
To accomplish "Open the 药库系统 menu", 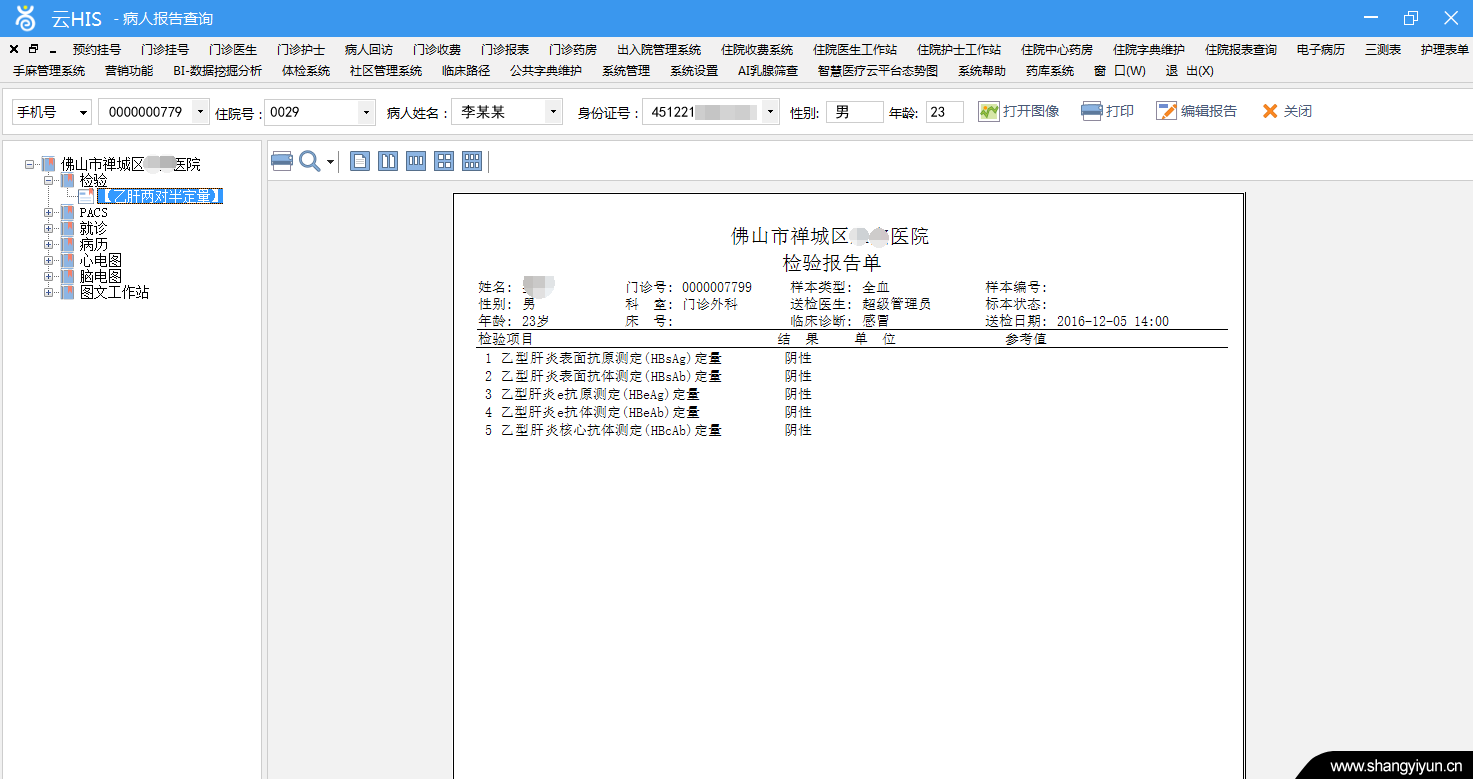I will [x=1050, y=71].
